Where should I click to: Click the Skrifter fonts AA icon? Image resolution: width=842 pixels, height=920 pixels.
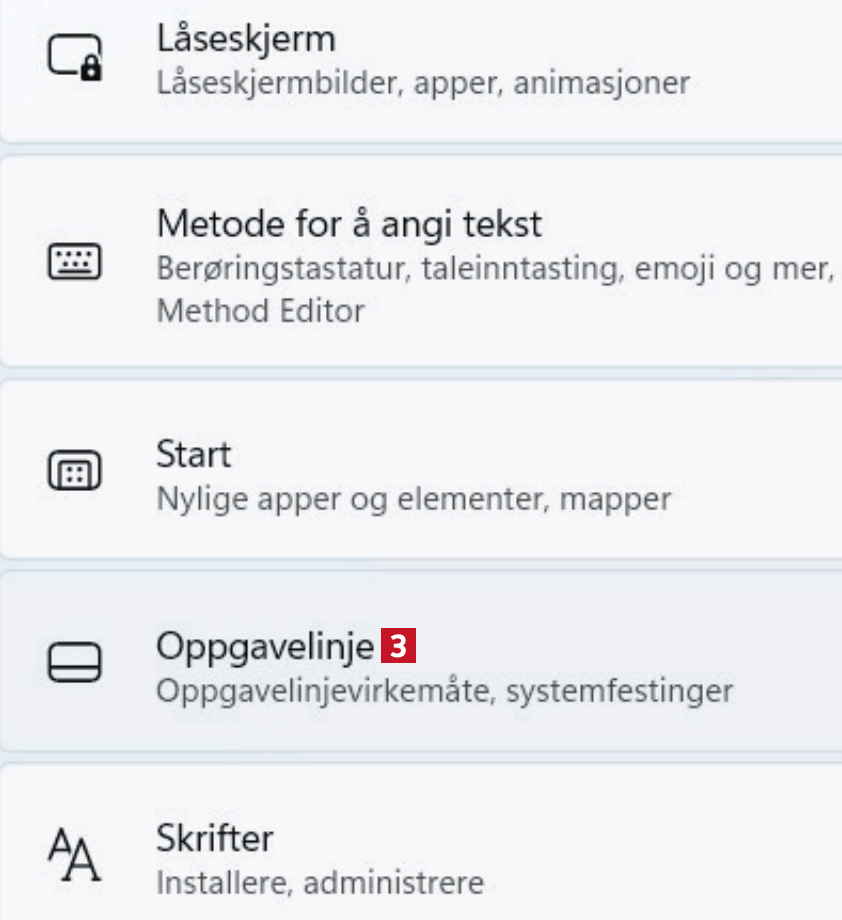[x=75, y=855]
